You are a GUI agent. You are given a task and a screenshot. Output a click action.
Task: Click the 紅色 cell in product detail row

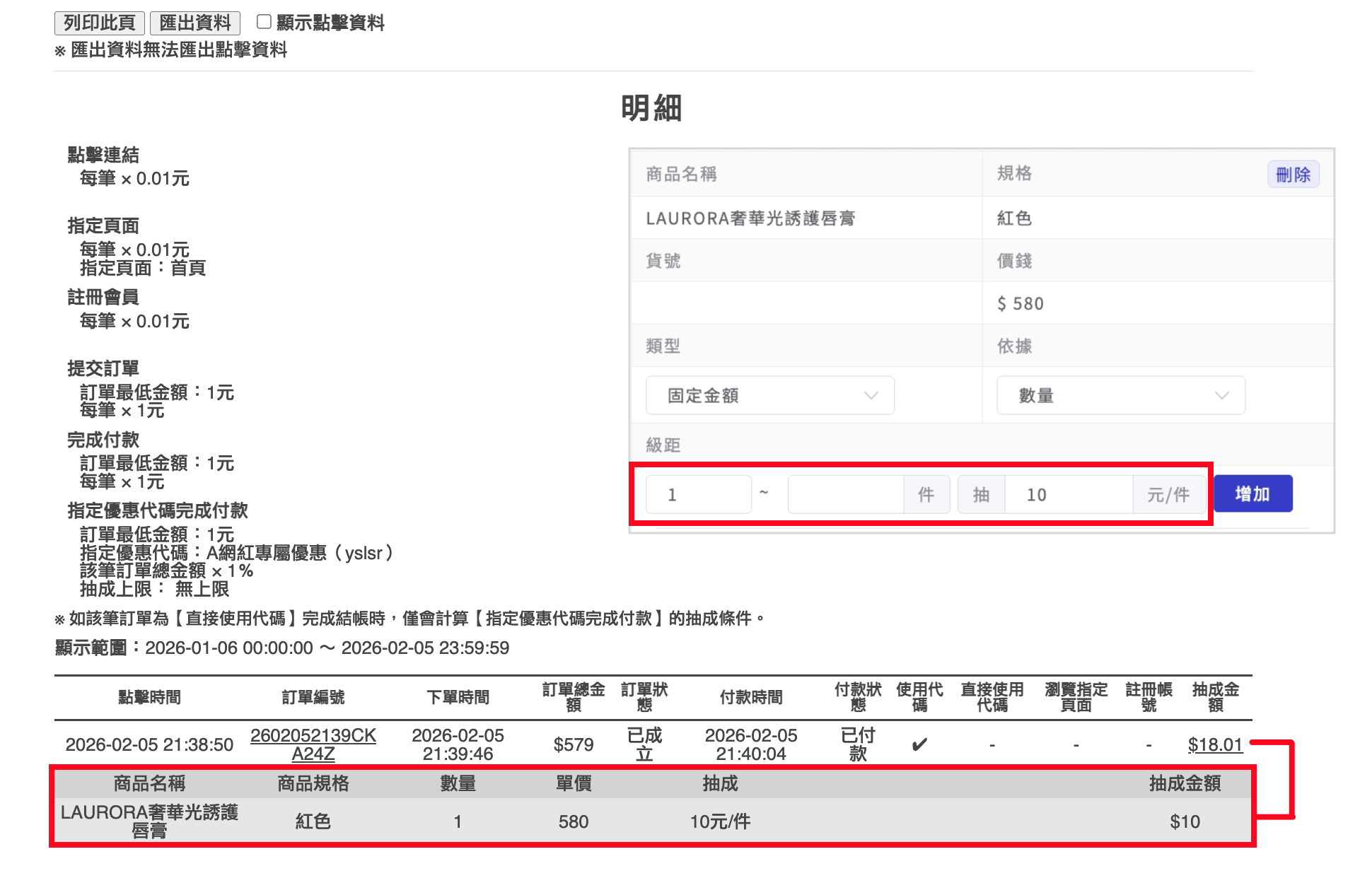point(313,821)
